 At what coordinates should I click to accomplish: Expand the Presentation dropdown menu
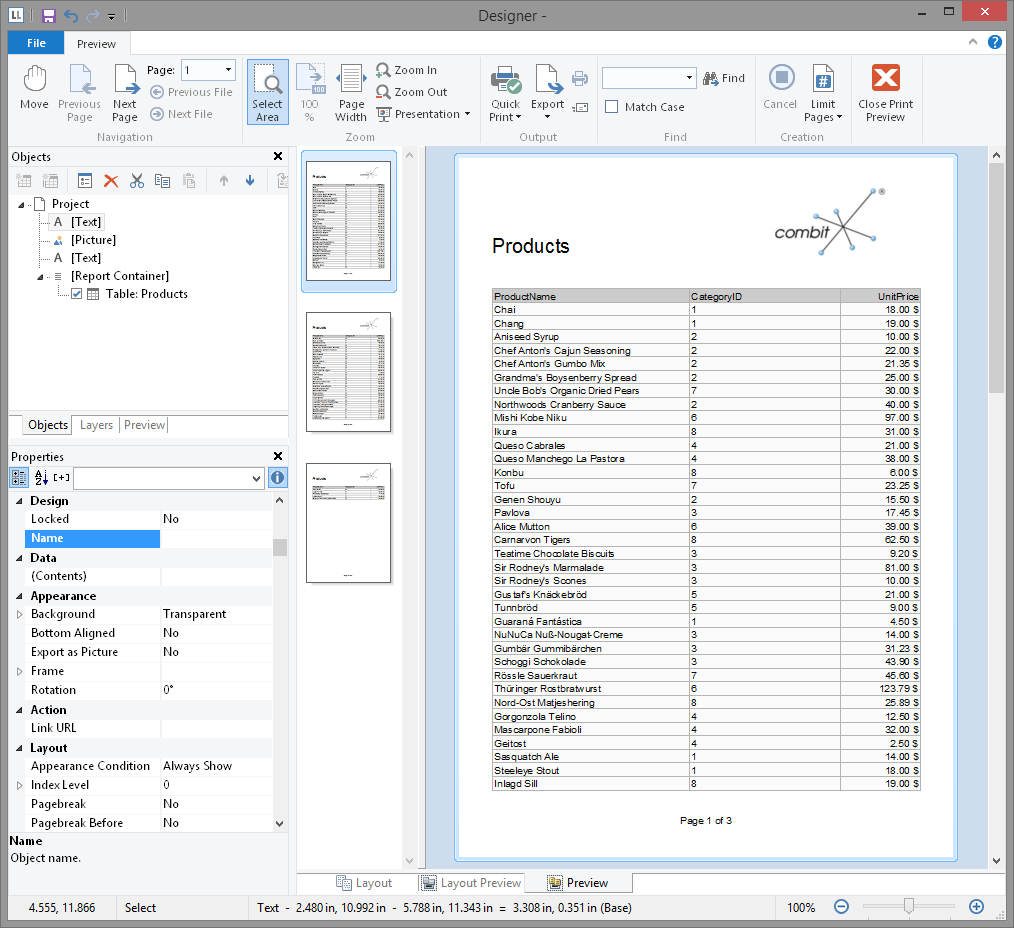(467, 114)
